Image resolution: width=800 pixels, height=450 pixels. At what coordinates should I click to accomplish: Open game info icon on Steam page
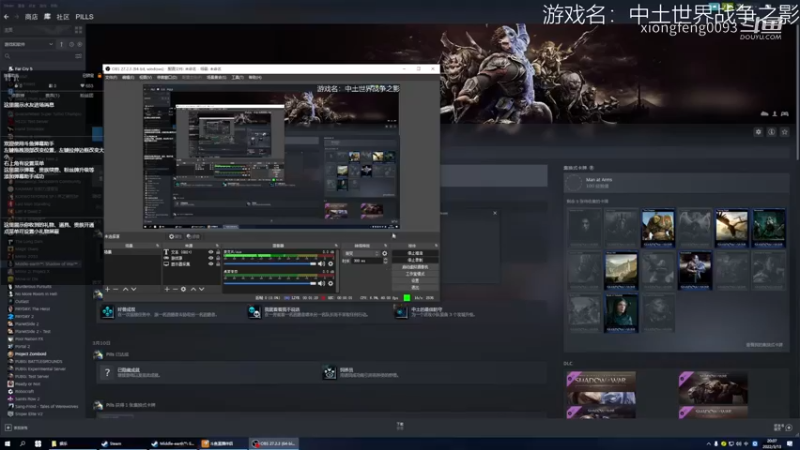pos(771,132)
